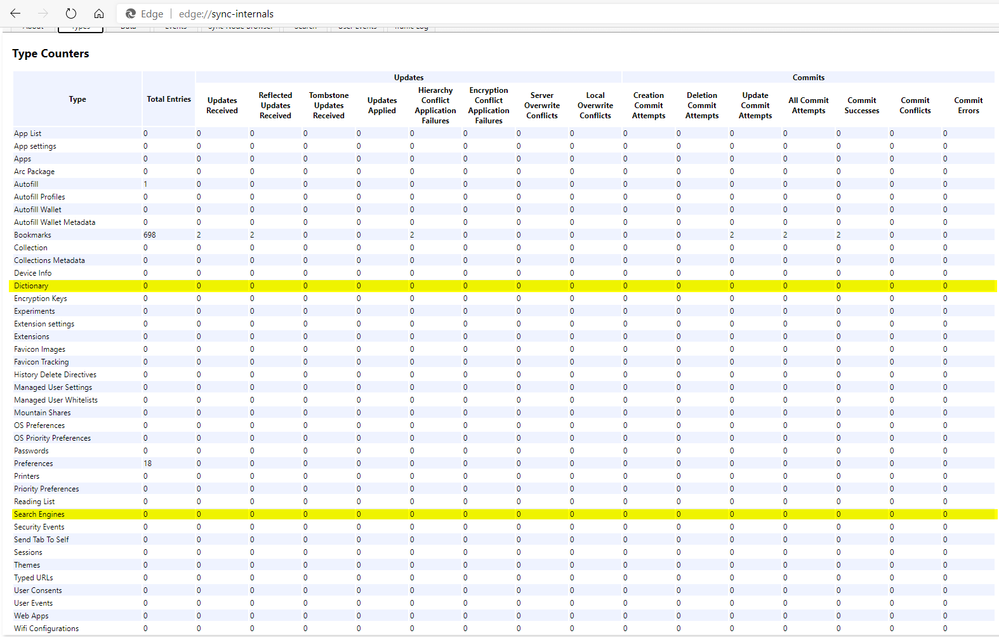This screenshot has width=999, height=637.
Task: Click the Type column header
Action: tap(77, 99)
